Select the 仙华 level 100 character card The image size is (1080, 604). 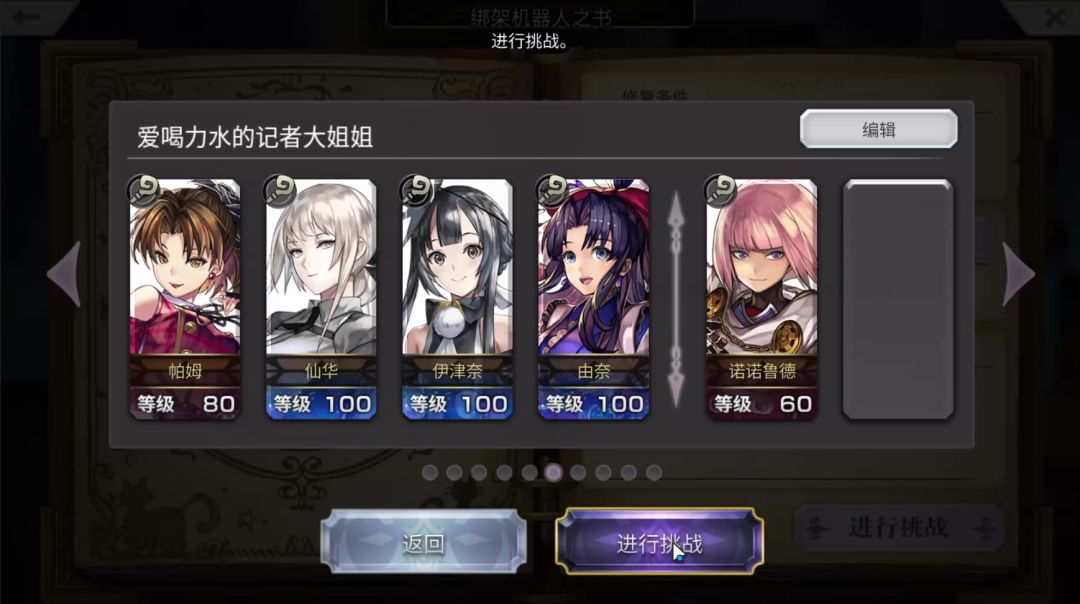tap(321, 299)
